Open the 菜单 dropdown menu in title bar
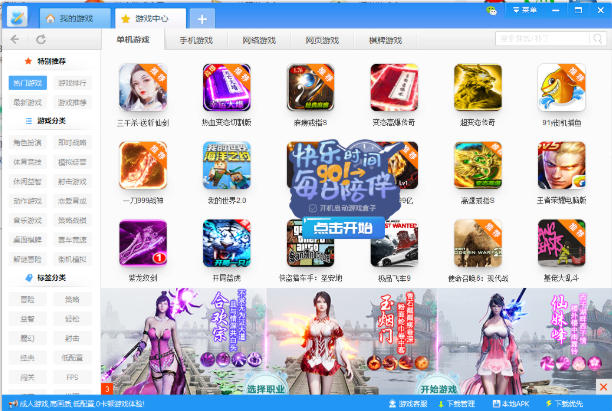 (x=525, y=10)
